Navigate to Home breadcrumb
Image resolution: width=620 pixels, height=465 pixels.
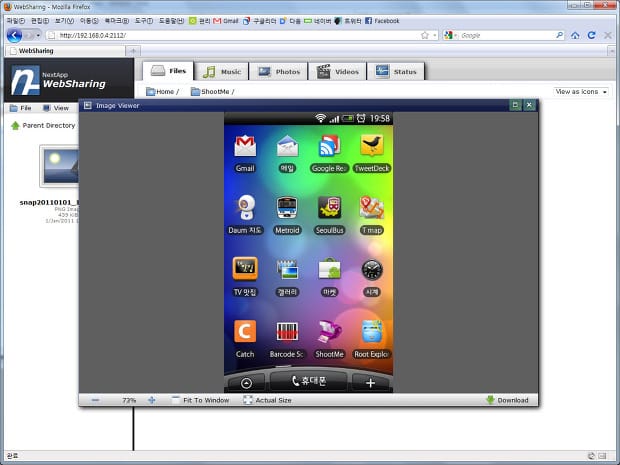[x=162, y=92]
